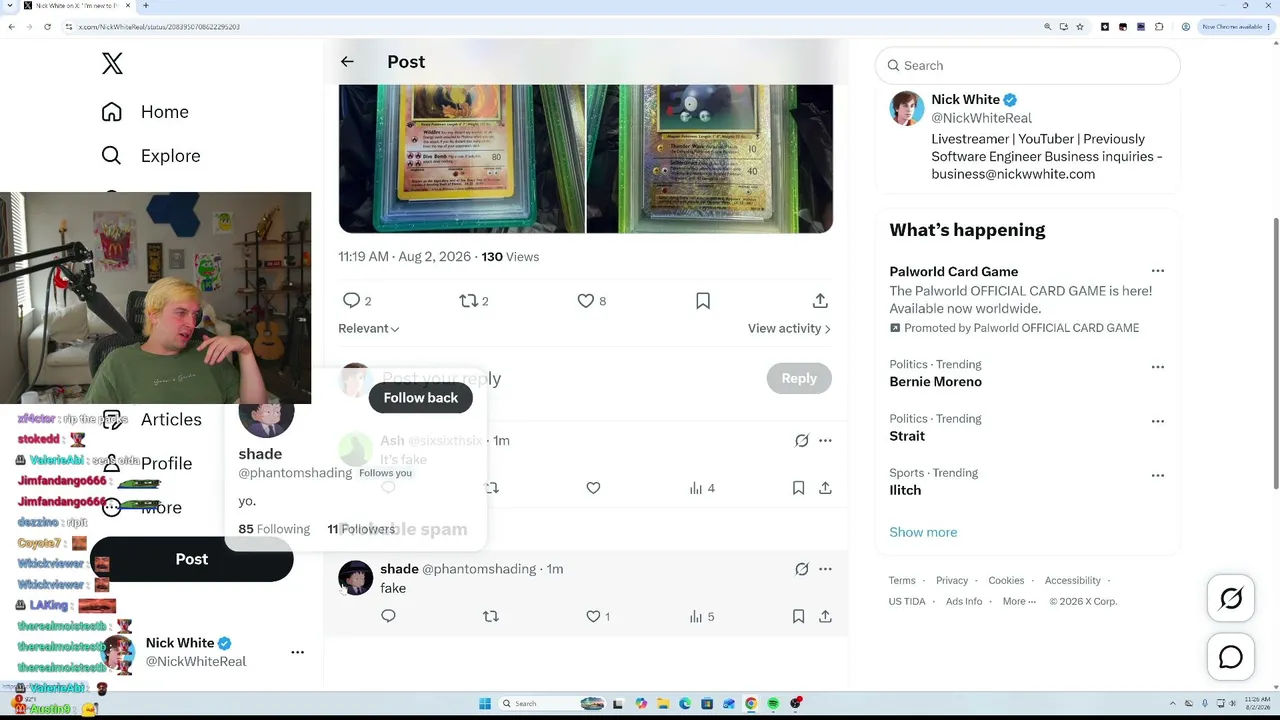The image size is (1280, 720).
Task: Open the Windows Start menu
Action: 485,703
